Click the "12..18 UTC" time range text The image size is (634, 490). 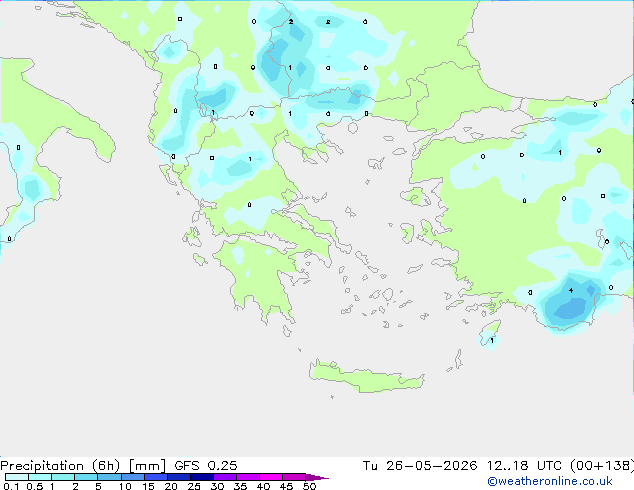[524, 466]
